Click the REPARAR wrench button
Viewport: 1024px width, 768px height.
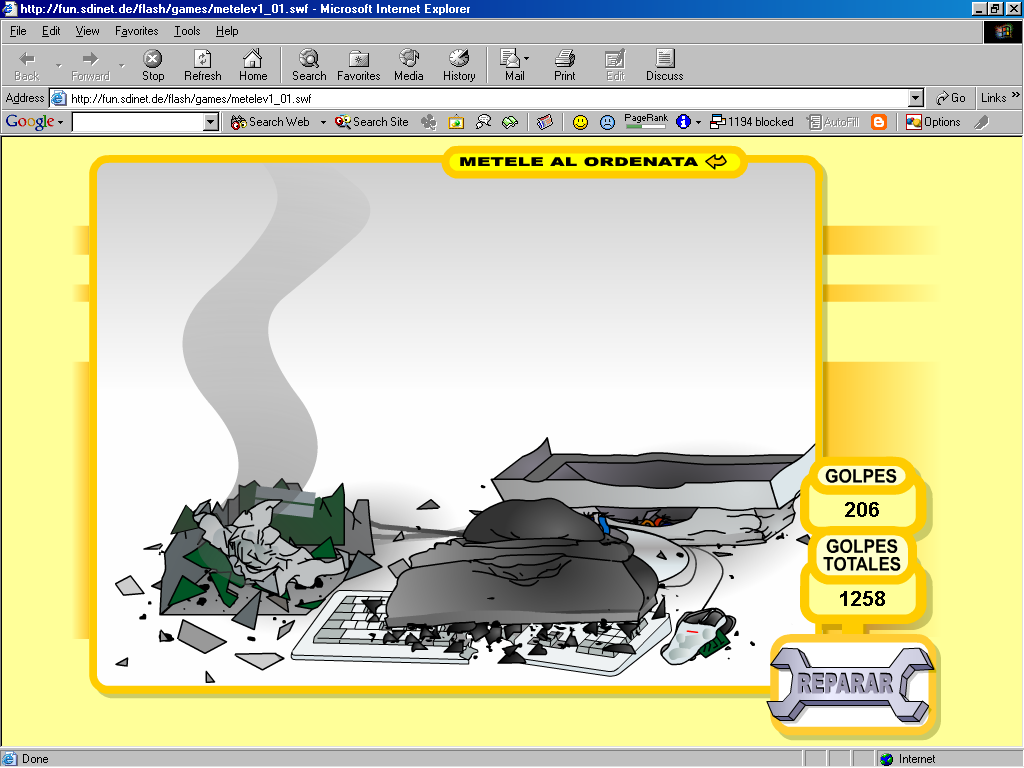[850, 683]
